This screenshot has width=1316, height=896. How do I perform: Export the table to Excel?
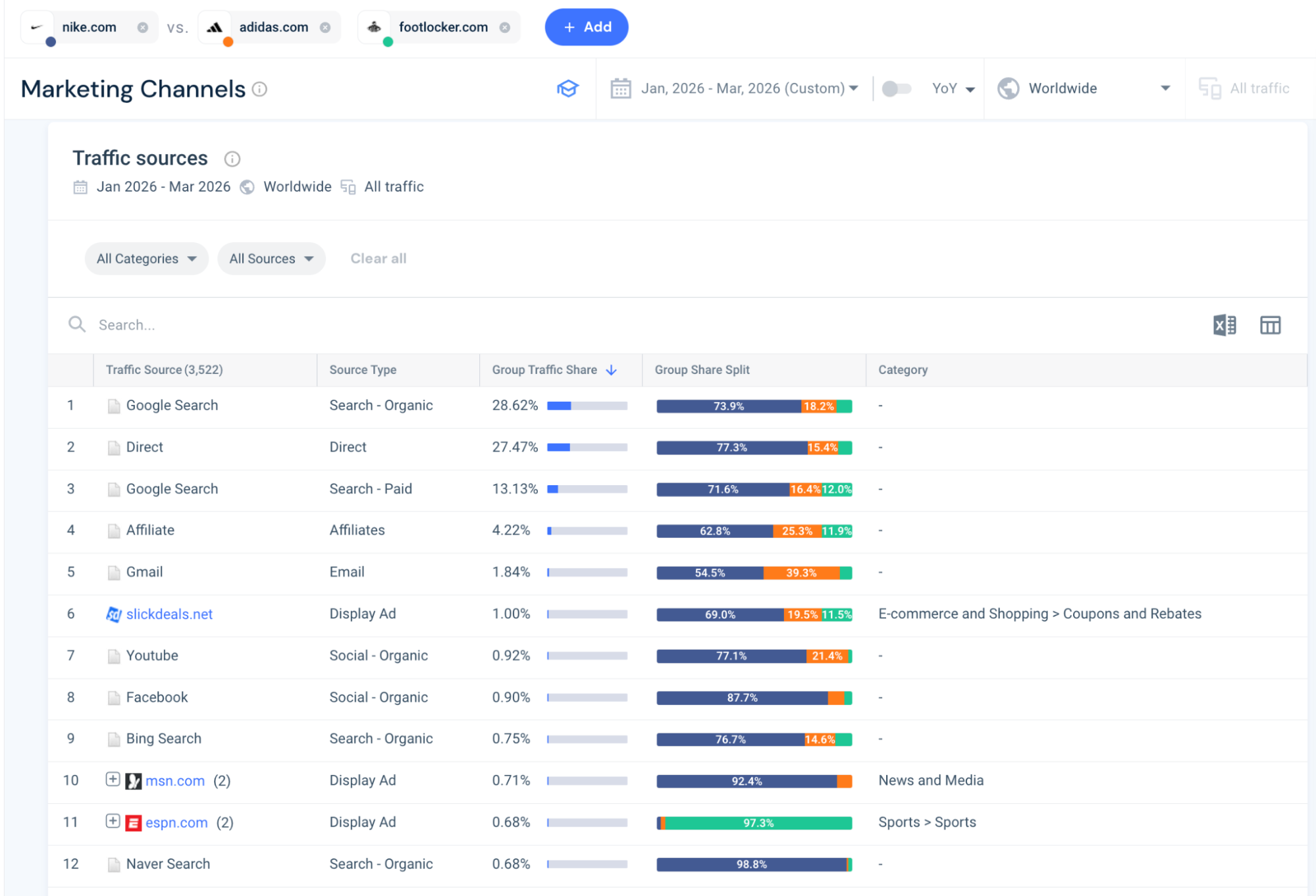point(1224,325)
